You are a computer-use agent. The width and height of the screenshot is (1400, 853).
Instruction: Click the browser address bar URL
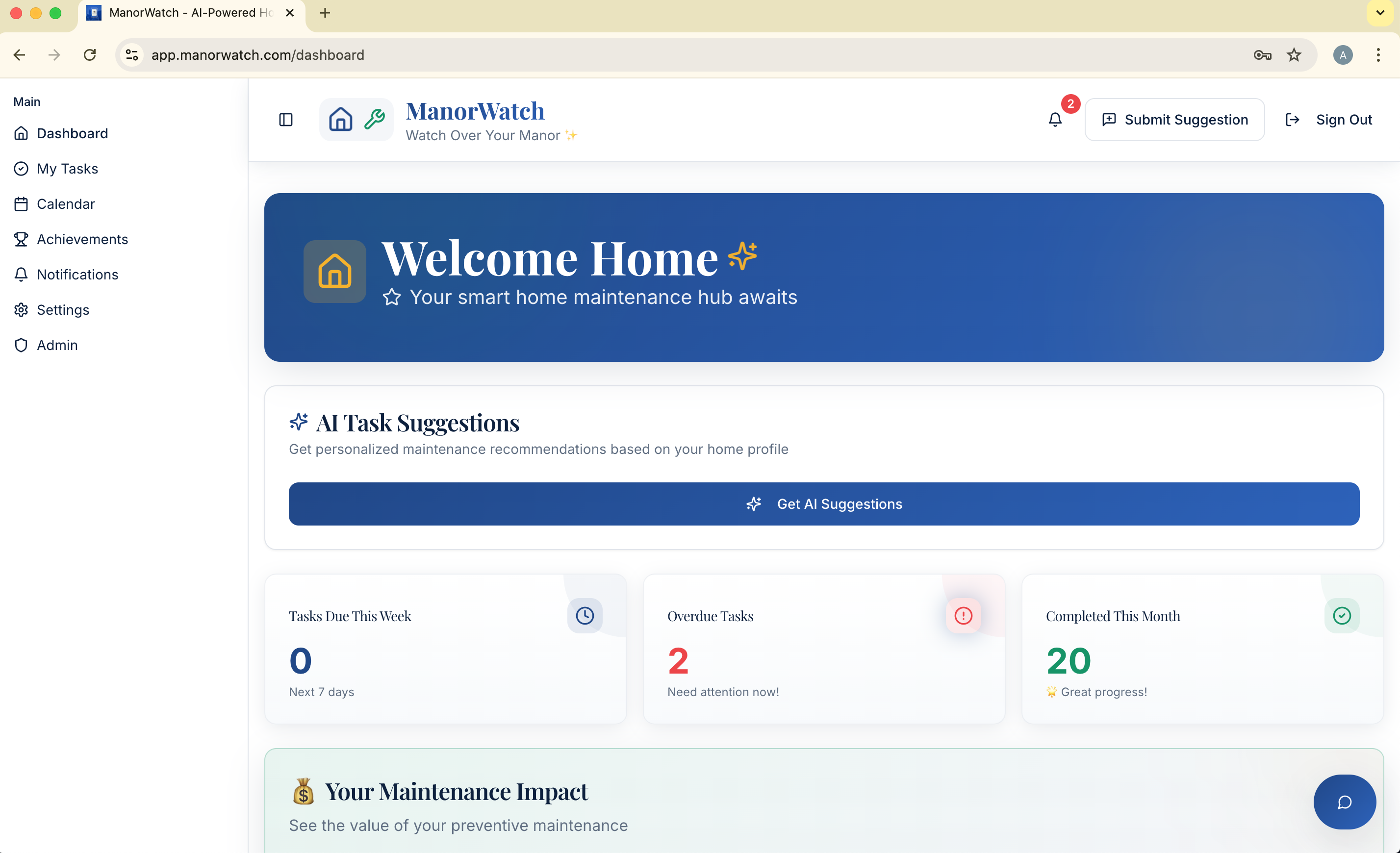[x=257, y=55]
